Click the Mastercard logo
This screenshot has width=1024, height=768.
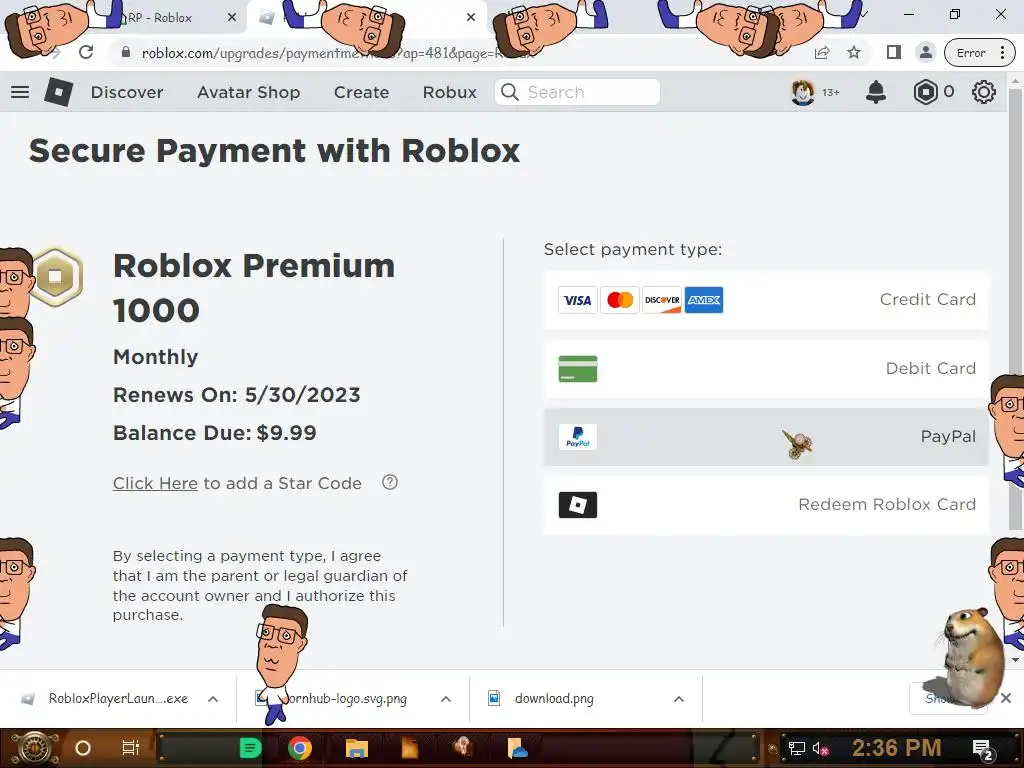620,300
